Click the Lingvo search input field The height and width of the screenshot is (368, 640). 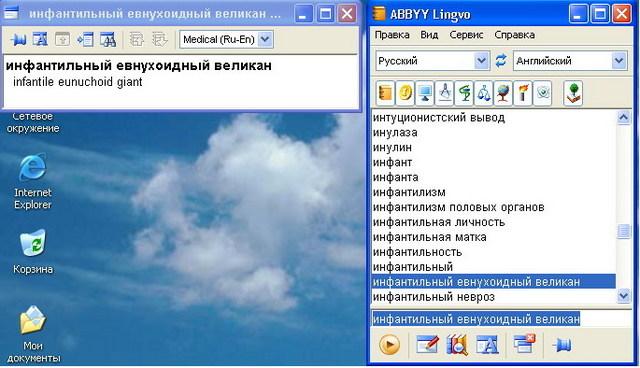coord(502,318)
